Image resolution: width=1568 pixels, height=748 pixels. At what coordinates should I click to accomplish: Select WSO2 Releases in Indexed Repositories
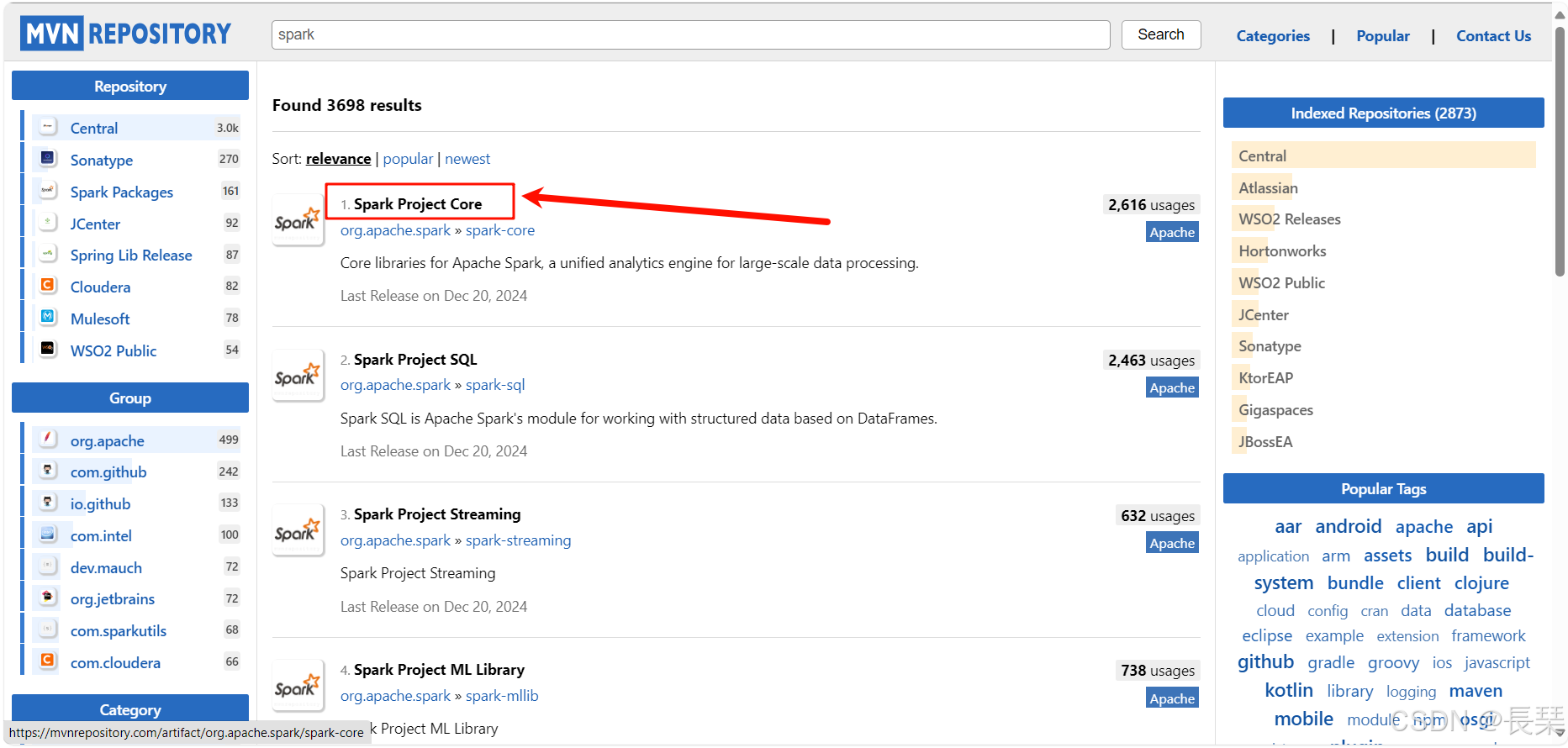[1290, 219]
